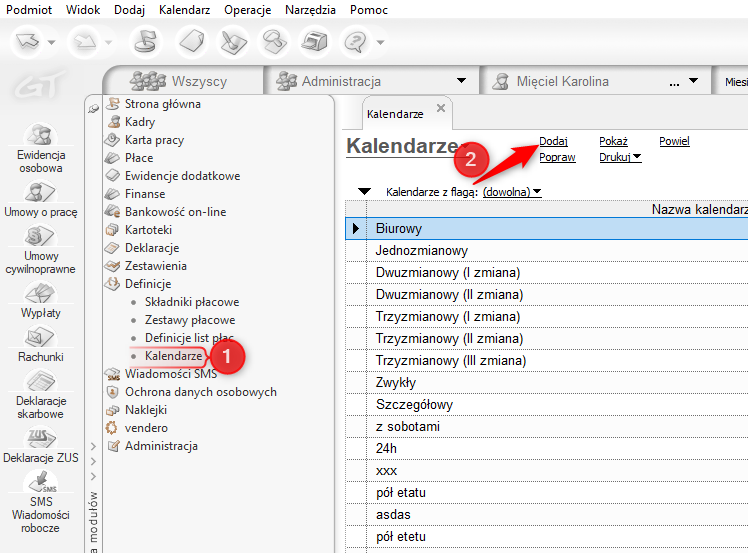Open the Mięciel Karolina dropdown arrow
The height and width of the screenshot is (553, 748).
click(694, 81)
